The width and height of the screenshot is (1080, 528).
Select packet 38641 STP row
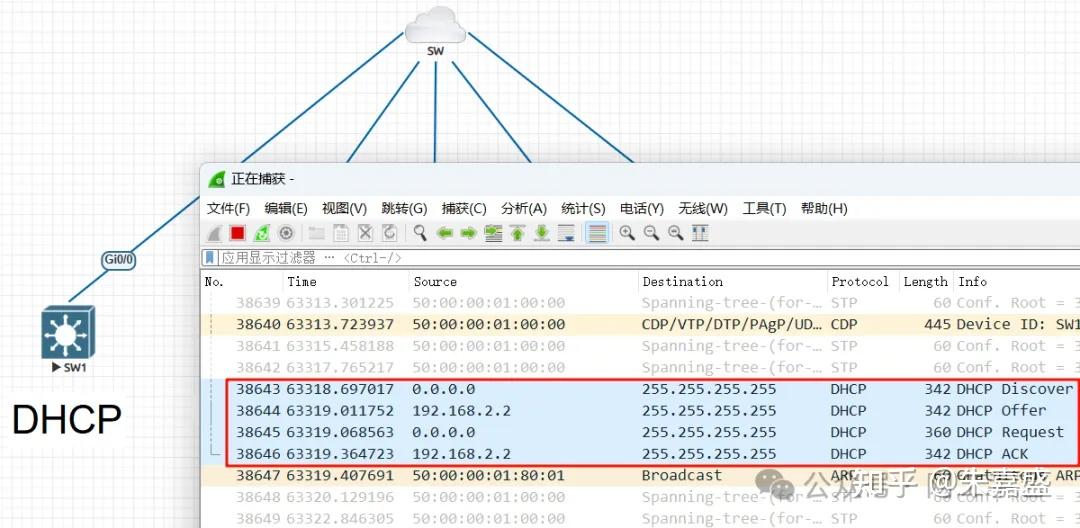coord(641,346)
